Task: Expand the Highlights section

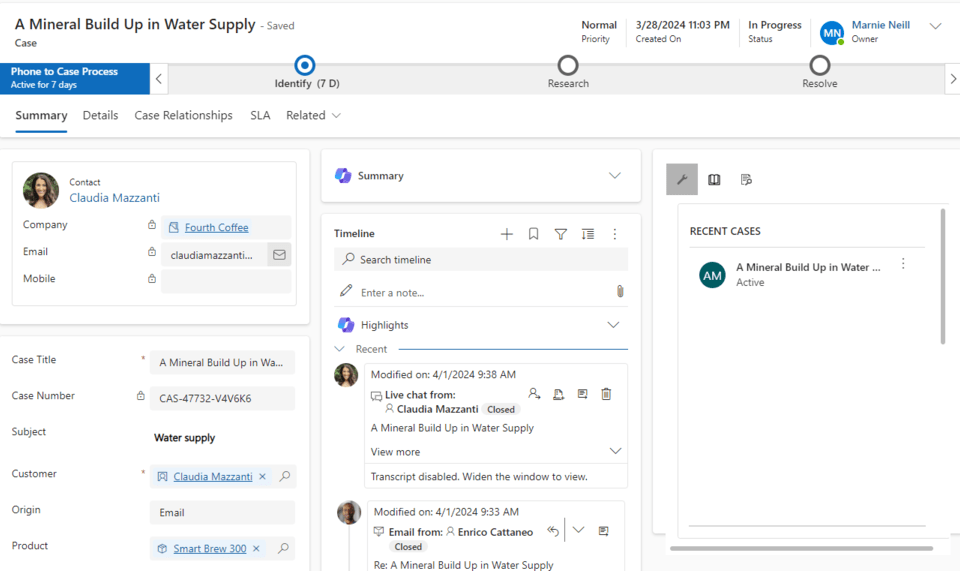Action: [613, 325]
